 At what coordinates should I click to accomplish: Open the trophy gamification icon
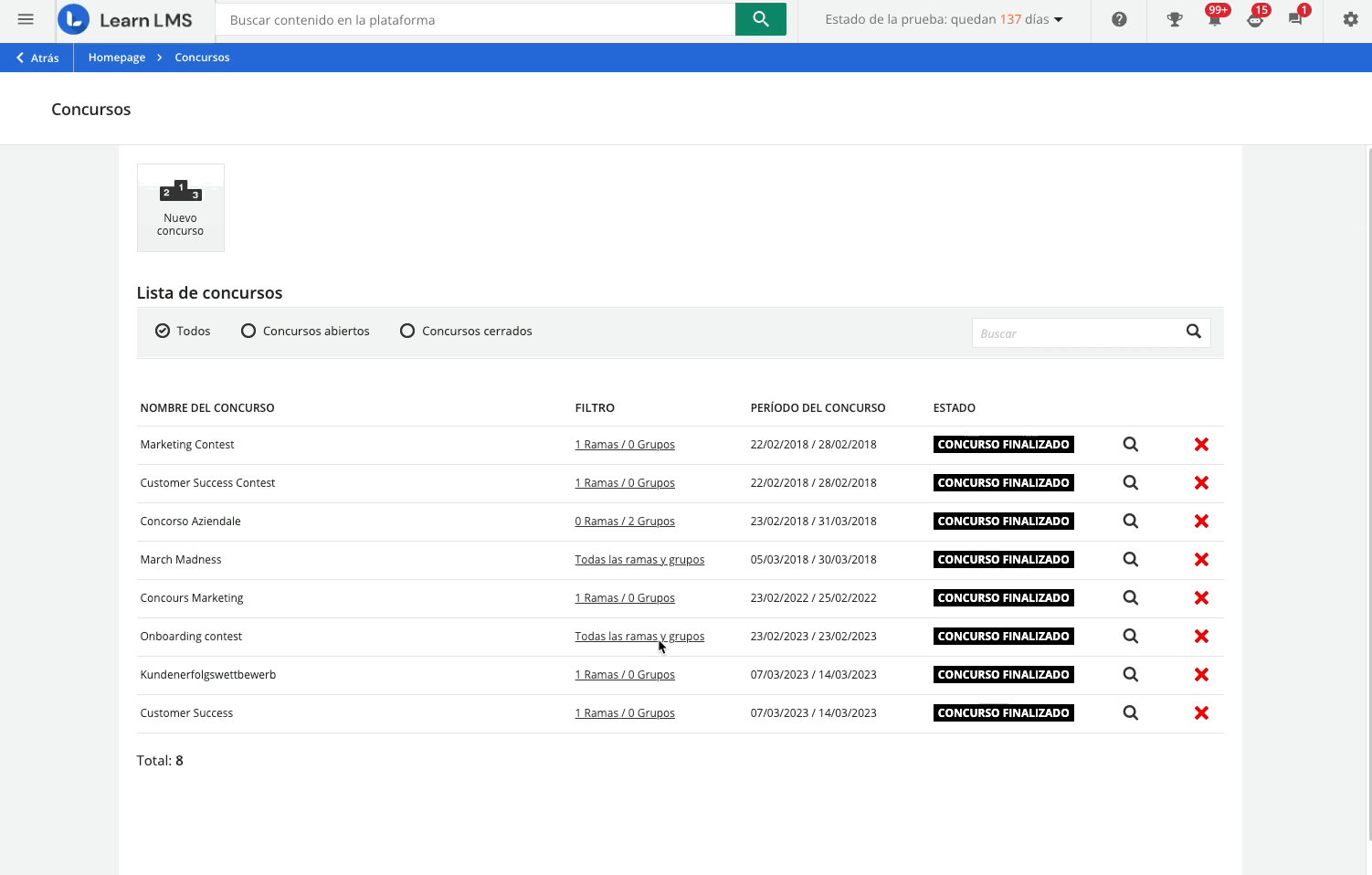[1175, 19]
